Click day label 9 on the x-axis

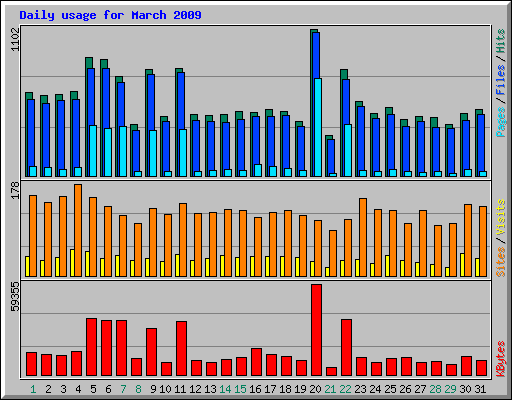pos(153,389)
